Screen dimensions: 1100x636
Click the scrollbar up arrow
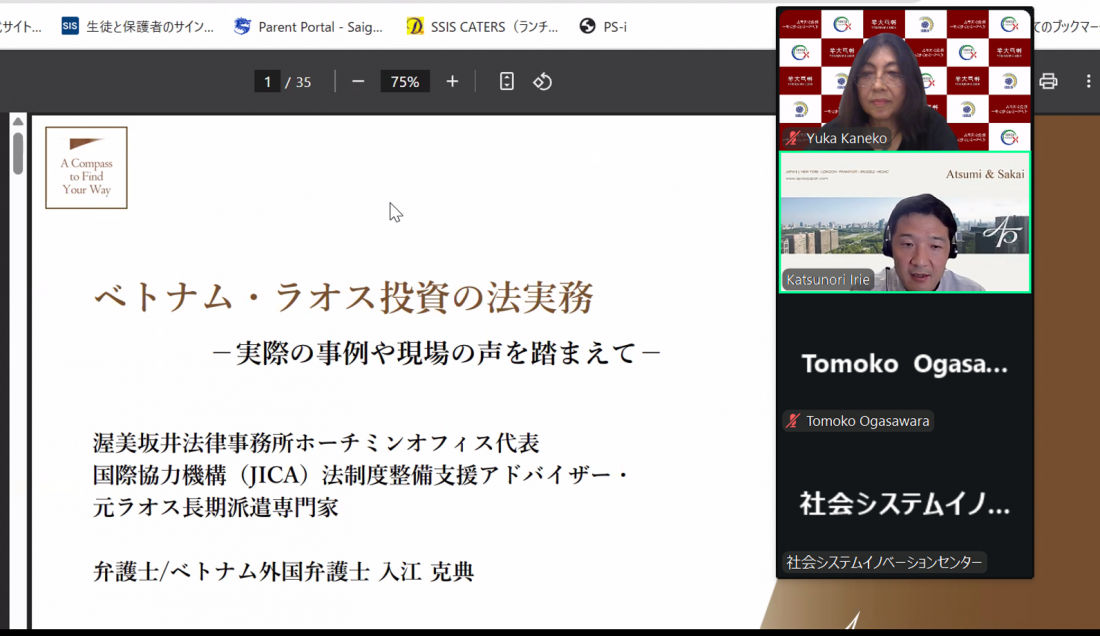[17, 122]
